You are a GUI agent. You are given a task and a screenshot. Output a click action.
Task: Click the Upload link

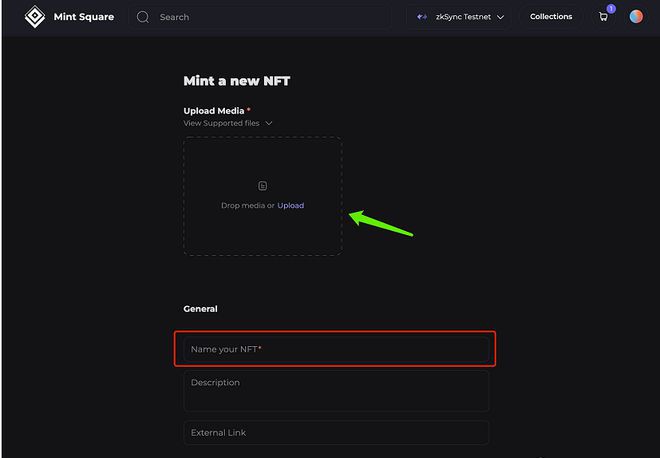[291, 205]
